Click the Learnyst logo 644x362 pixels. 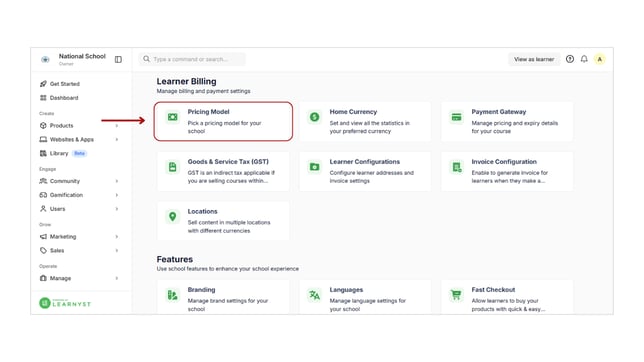pyautogui.click(x=65, y=303)
